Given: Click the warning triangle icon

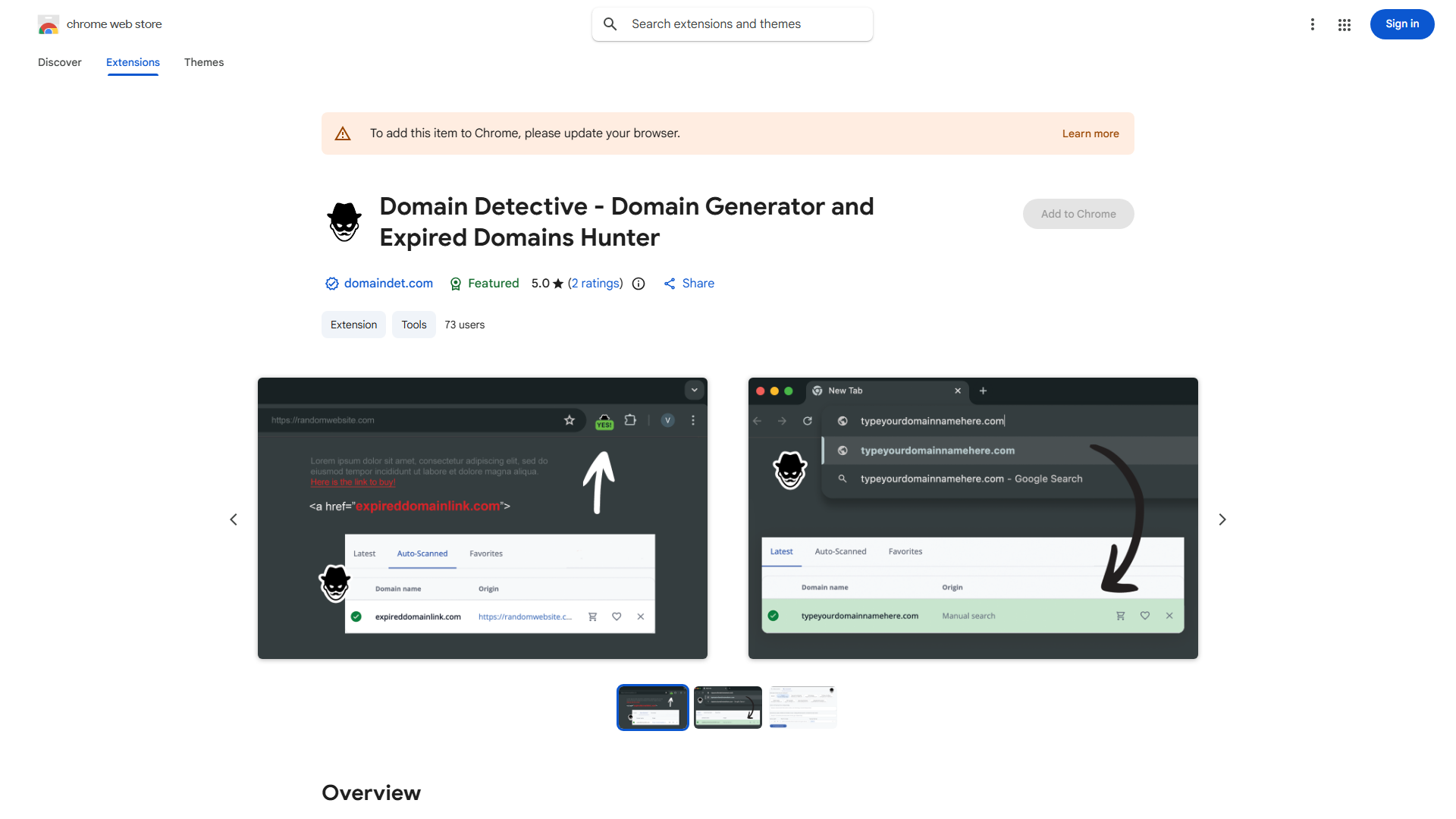Looking at the screenshot, I should (343, 133).
